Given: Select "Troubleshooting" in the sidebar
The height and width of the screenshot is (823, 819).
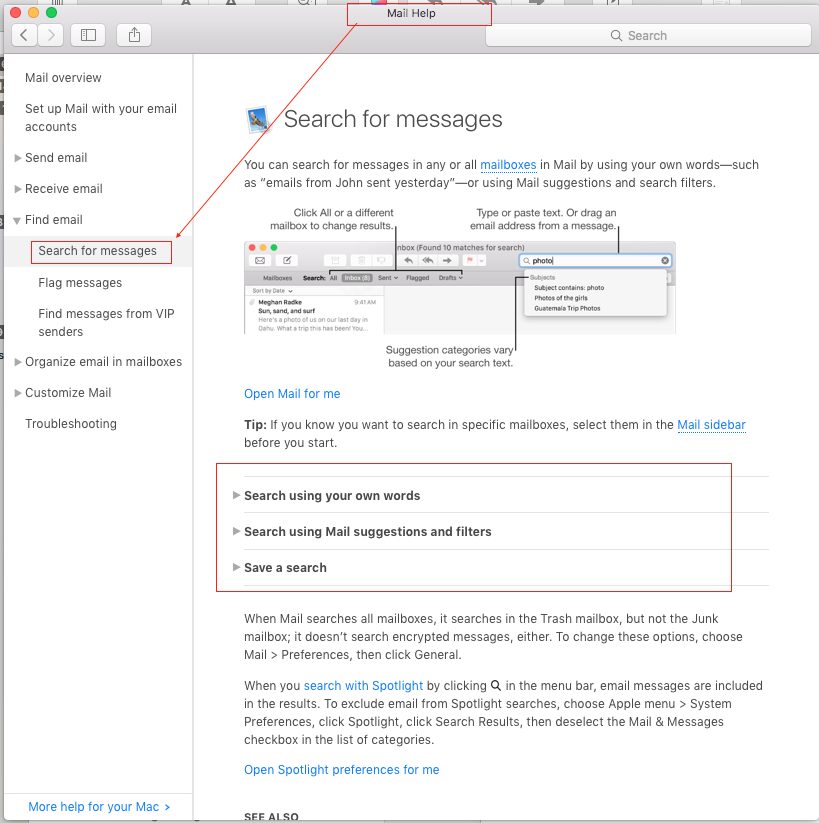Looking at the screenshot, I should 70,423.
